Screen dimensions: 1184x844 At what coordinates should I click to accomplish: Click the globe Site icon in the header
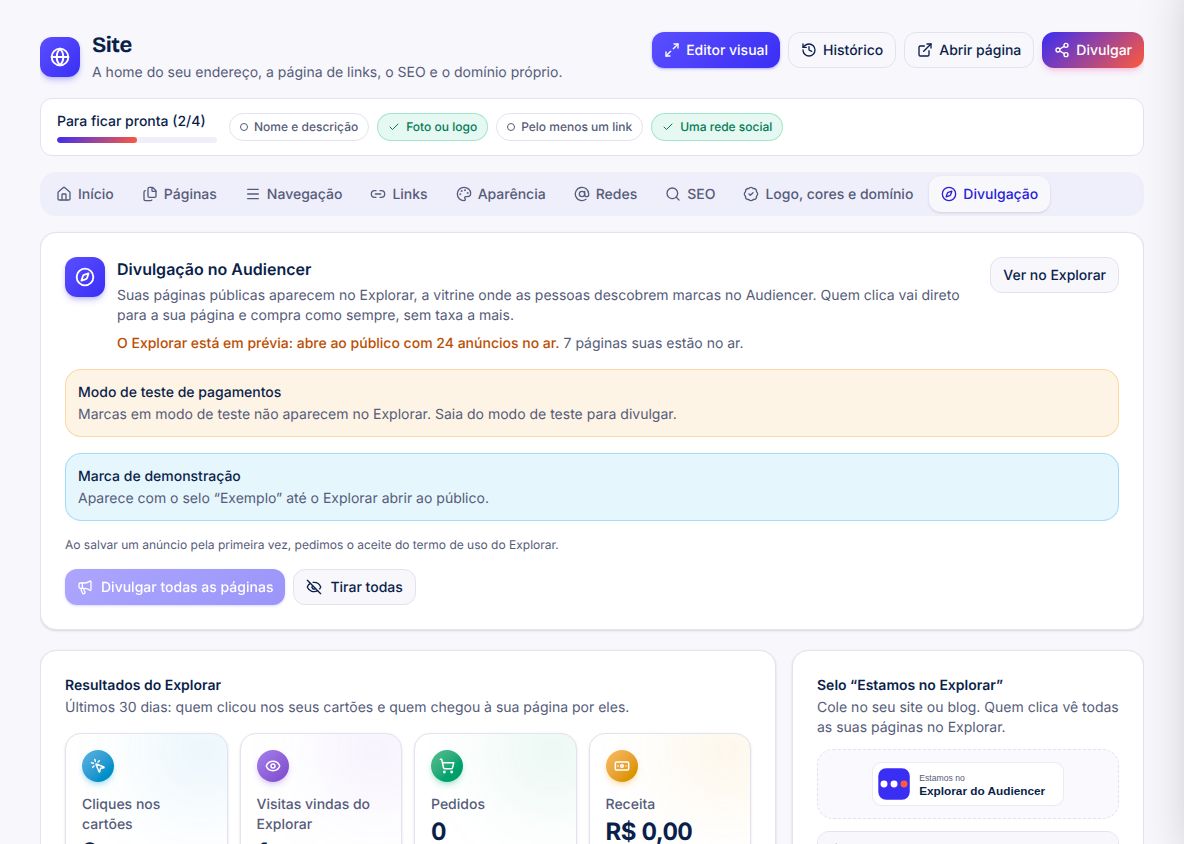[x=60, y=57]
